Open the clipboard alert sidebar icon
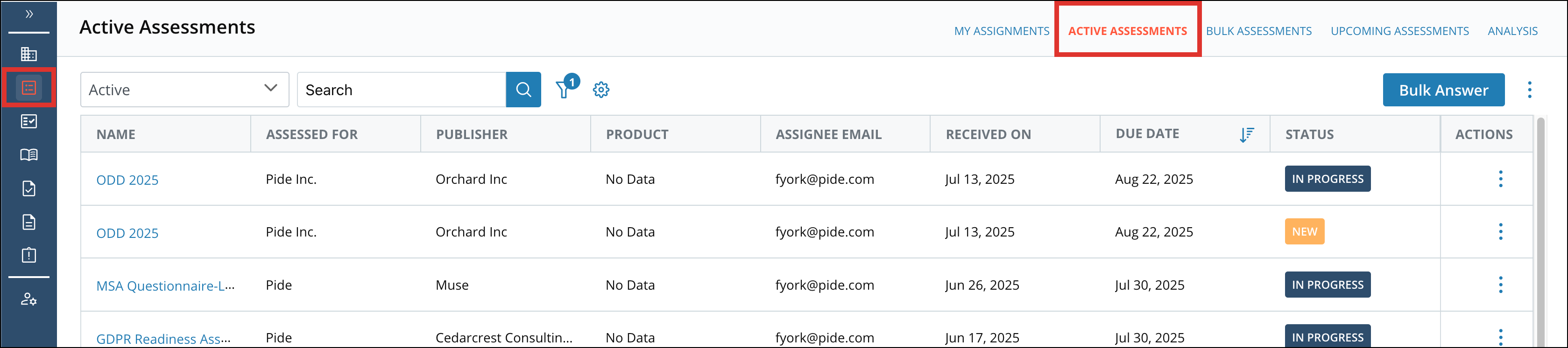 (x=28, y=255)
